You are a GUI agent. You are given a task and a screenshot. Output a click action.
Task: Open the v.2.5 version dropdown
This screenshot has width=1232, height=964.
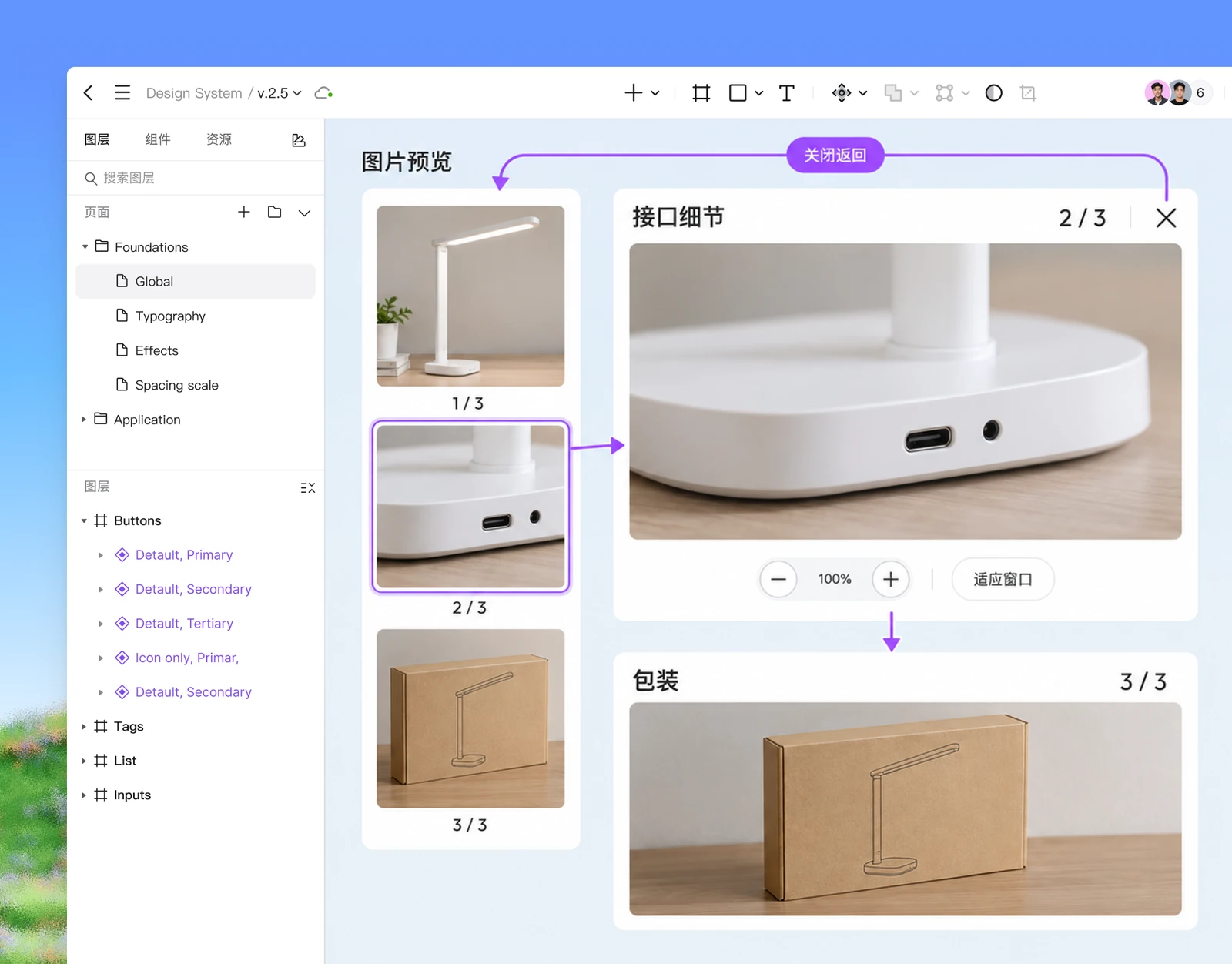coord(279,93)
